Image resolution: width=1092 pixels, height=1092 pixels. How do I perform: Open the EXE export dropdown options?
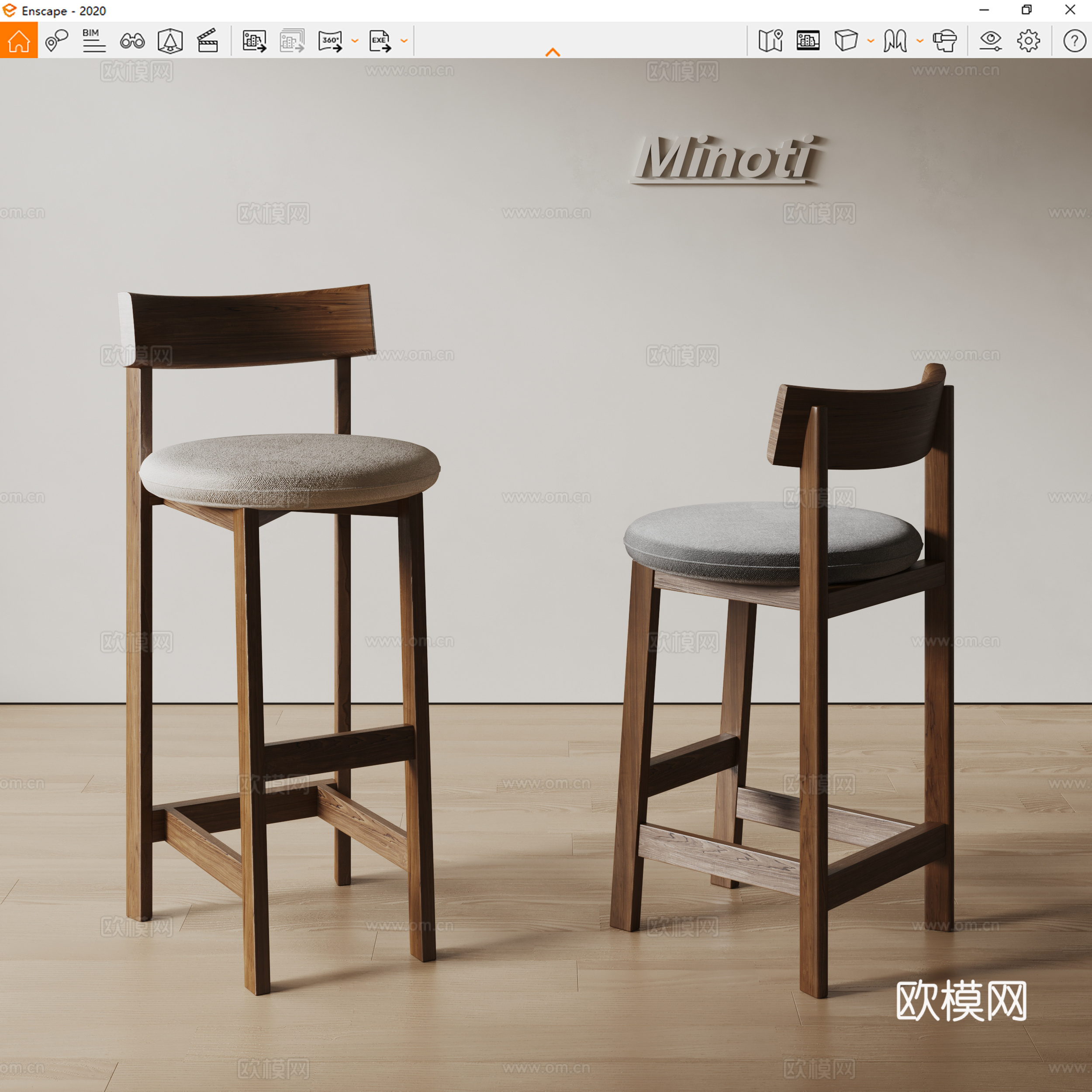[x=403, y=40]
